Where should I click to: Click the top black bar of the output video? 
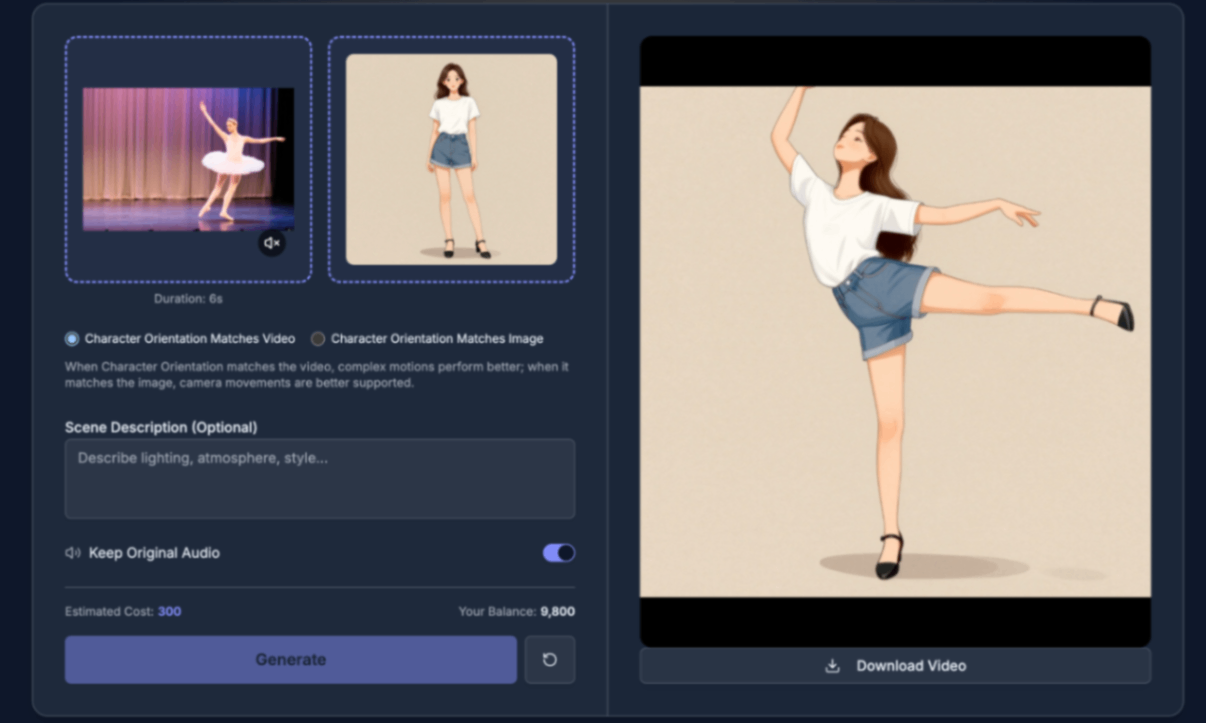point(895,62)
